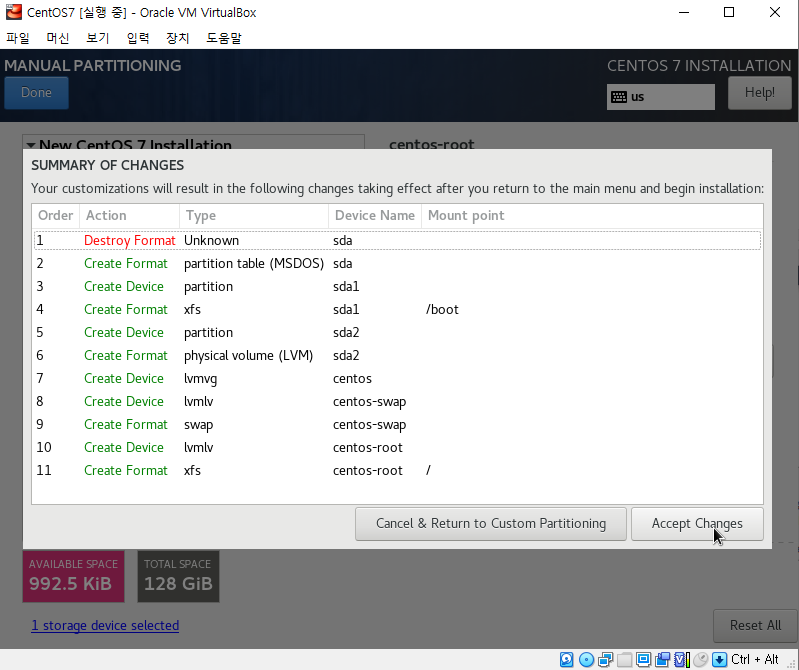The height and width of the screenshot is (670, 799).
Task: Select the partition table (MSDOS) row
Action: [x=397, y=263]
